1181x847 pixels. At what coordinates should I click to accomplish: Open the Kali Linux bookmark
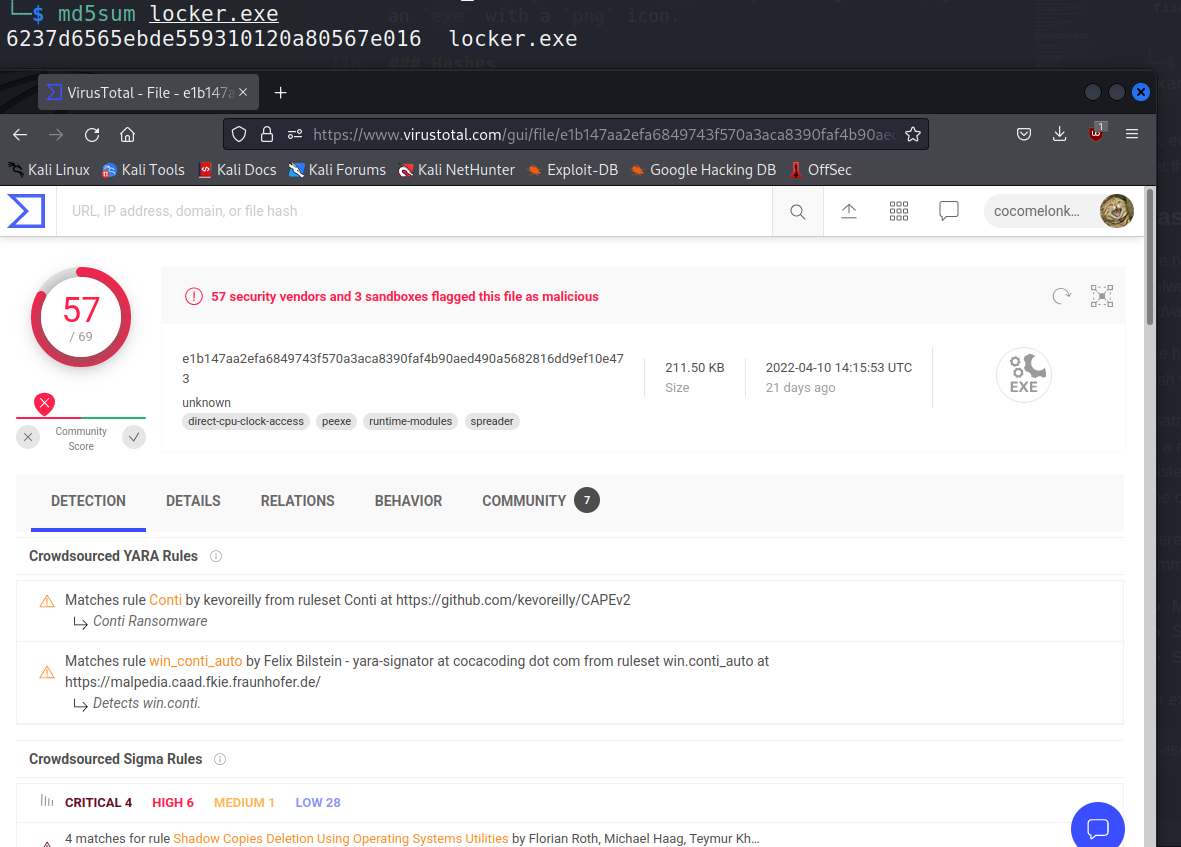pos(50,170)
